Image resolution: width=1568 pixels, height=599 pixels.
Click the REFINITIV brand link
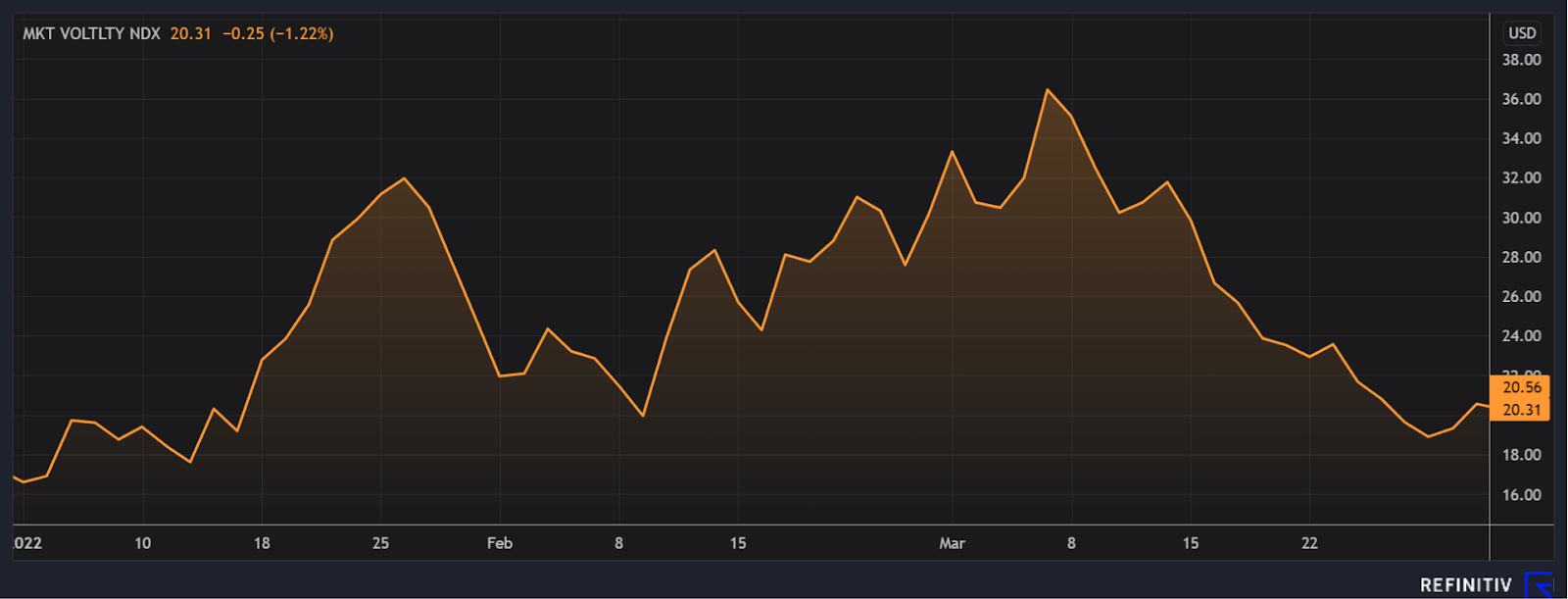1466,585
